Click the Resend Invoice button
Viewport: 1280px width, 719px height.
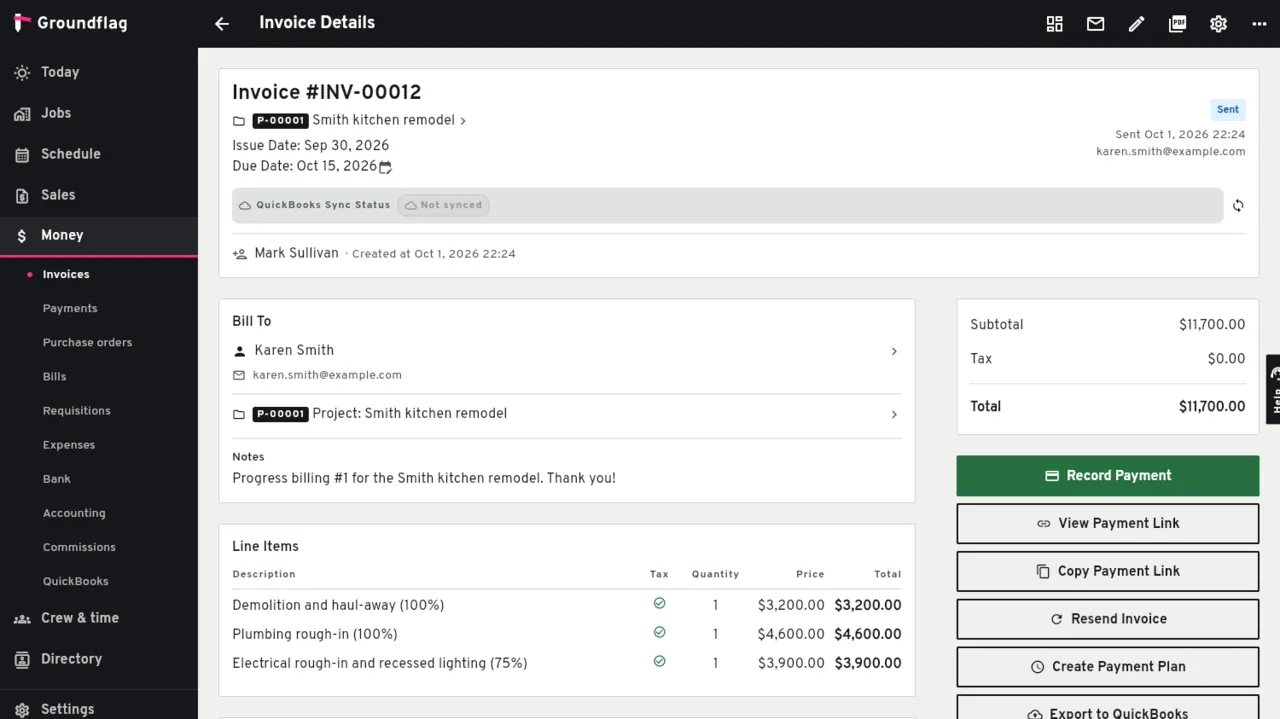click(x=1107, y=619)
